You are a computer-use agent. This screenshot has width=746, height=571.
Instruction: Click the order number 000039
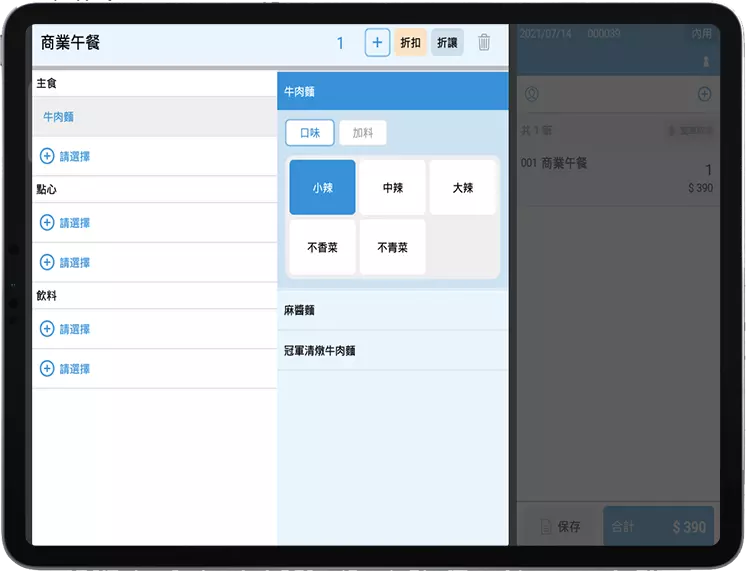[x=604, y=33]
